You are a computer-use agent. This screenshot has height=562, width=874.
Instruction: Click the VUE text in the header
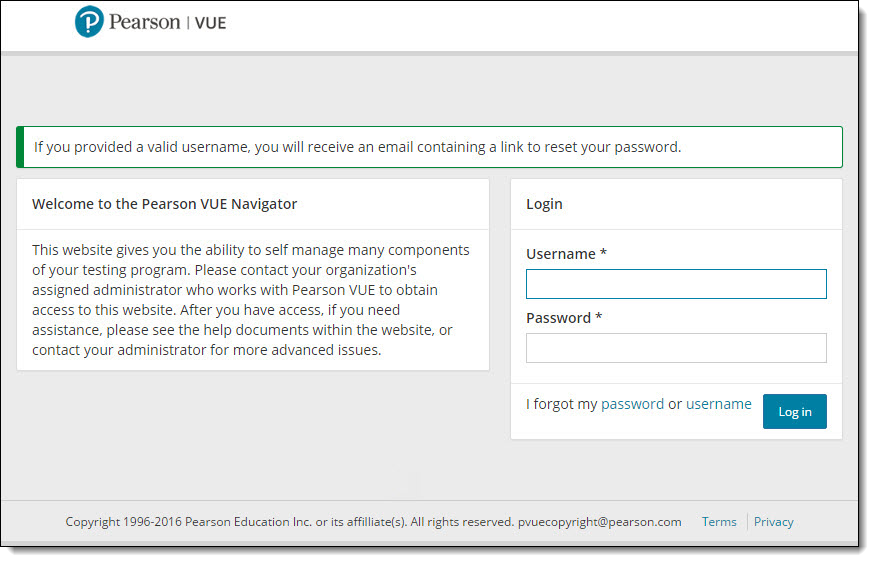coord(210,22)
